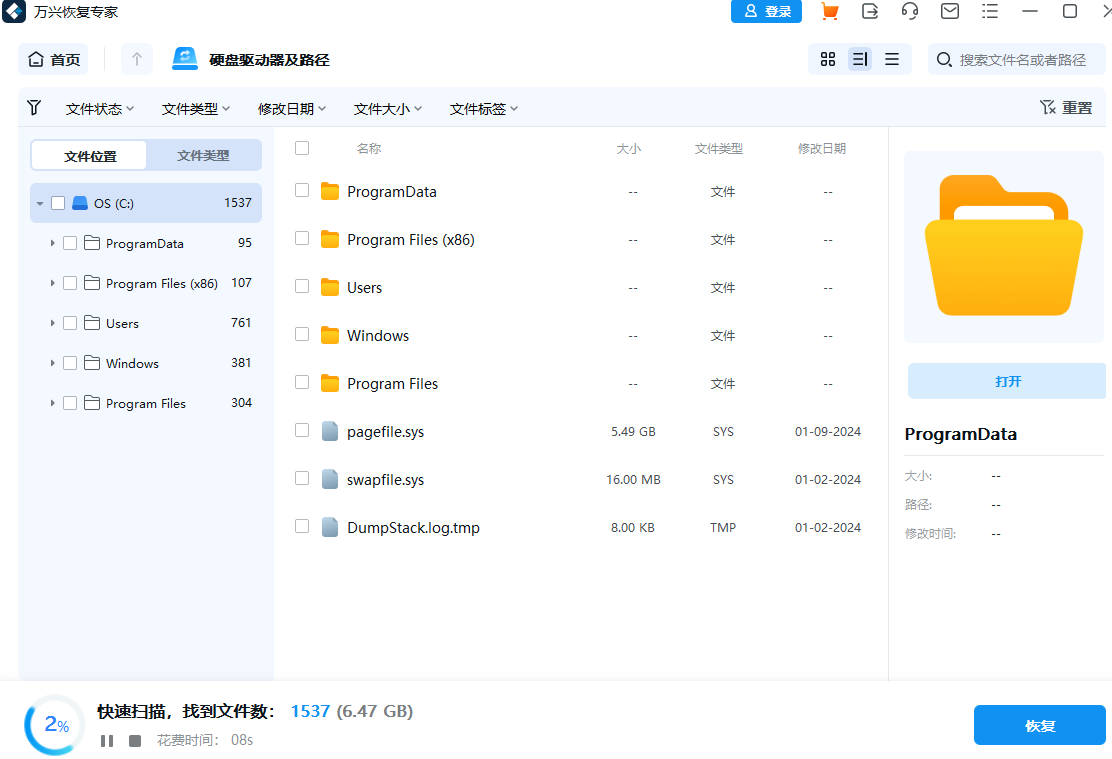Viewport: 1112px width, 759px height.
Task: Check the checkbox next to pagefile.sys
Action: click(301, 431)
